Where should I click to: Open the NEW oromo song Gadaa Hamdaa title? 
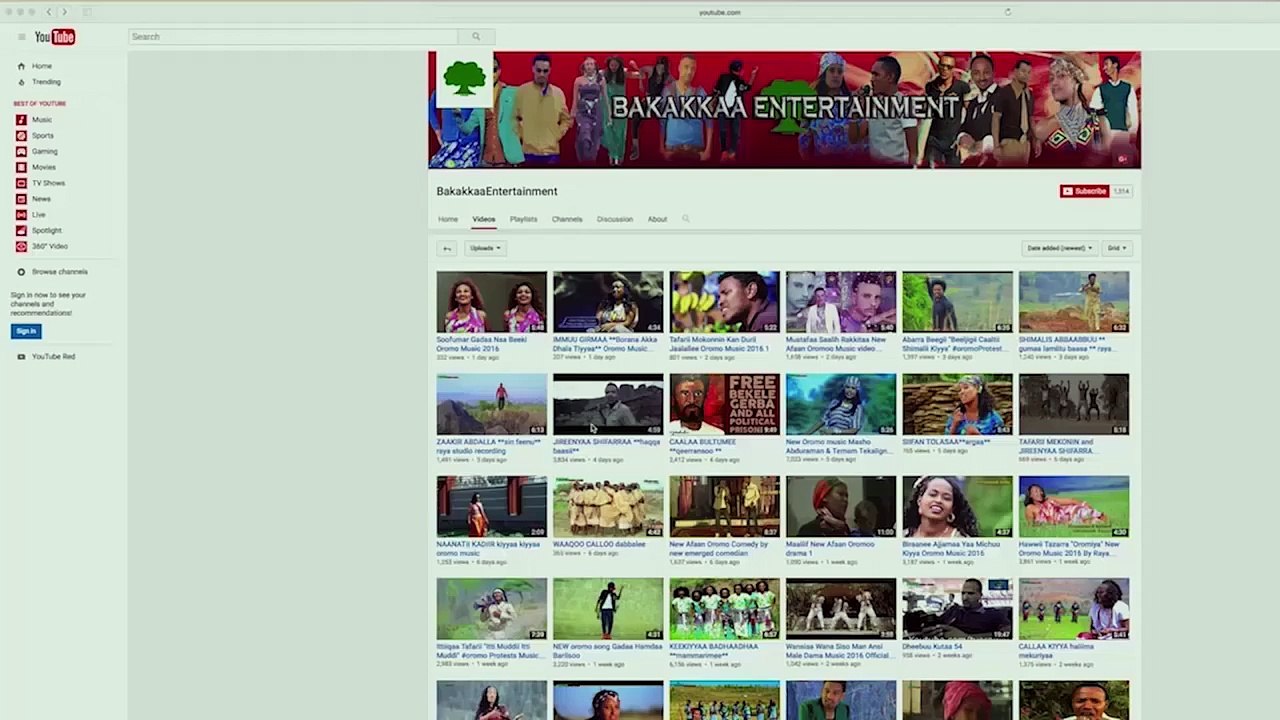pyautogui.click(x=606, y=651)
